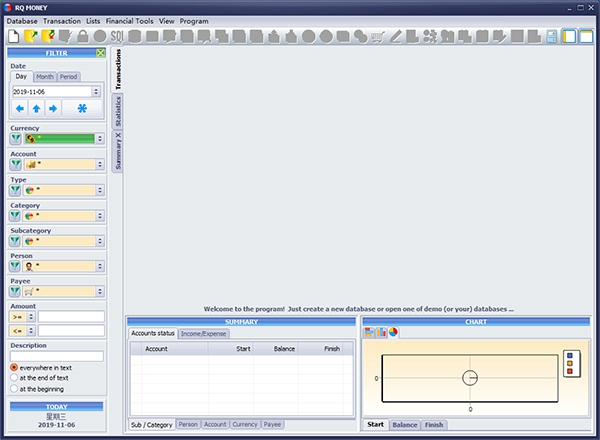600x440 pixels.
Task: Select 'everywhere in text' radio option
Action: point(14,367)
